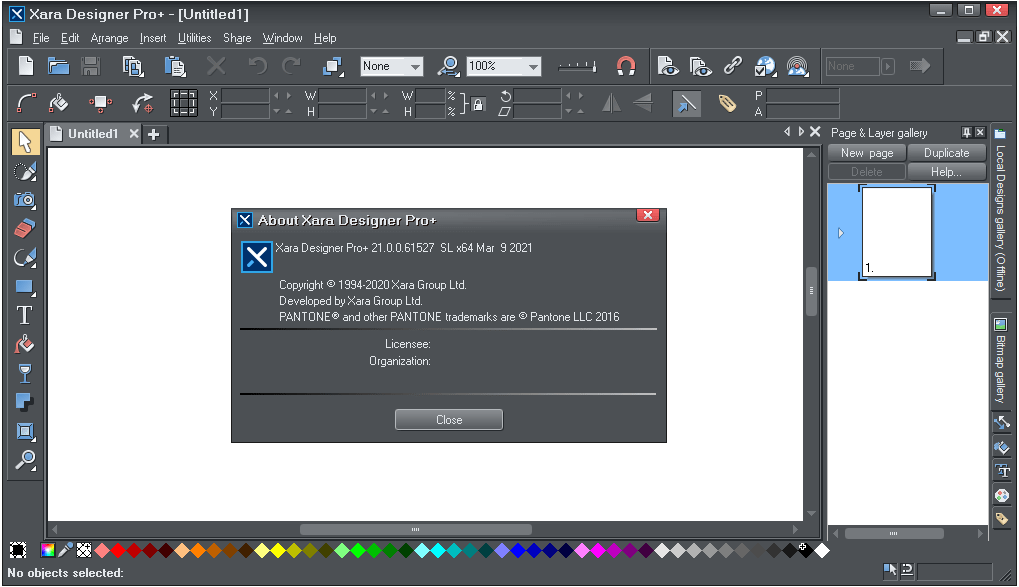Toggle the scale line widths arrow button
This screenshot has width=1019, height=587.
[686, 103]
